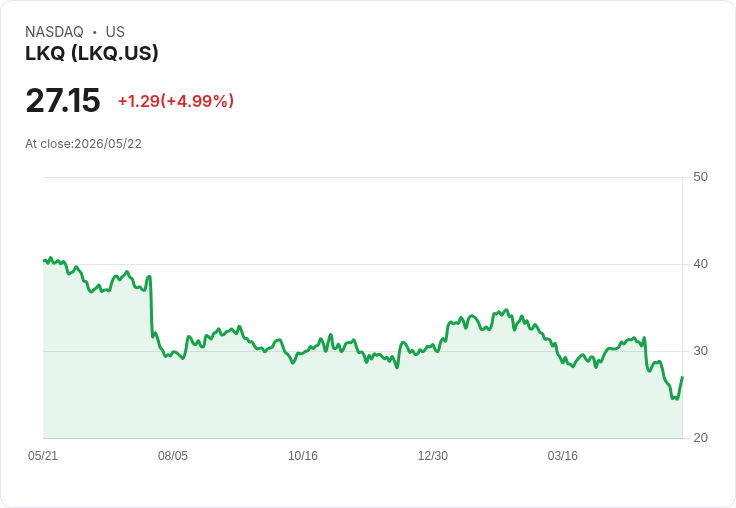Click the 20 y-axis price label
736x508 pixels.
700,438
